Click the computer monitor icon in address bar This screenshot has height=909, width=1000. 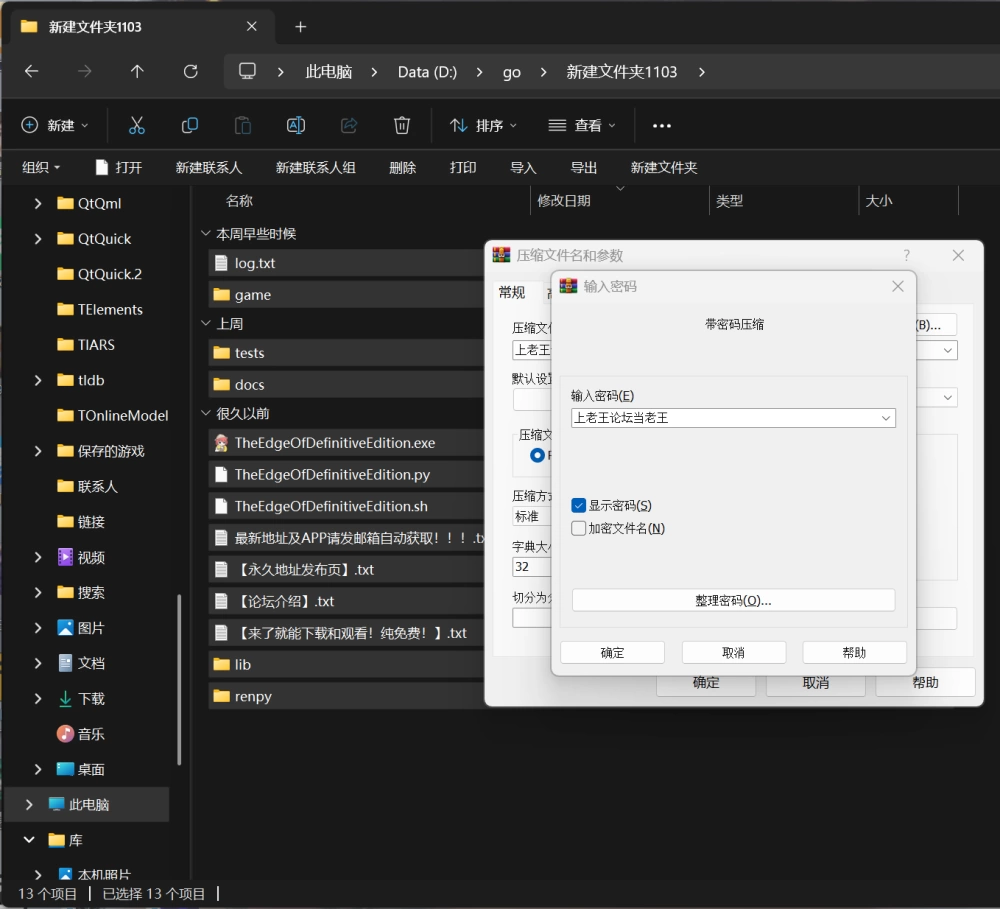point(247,71)
